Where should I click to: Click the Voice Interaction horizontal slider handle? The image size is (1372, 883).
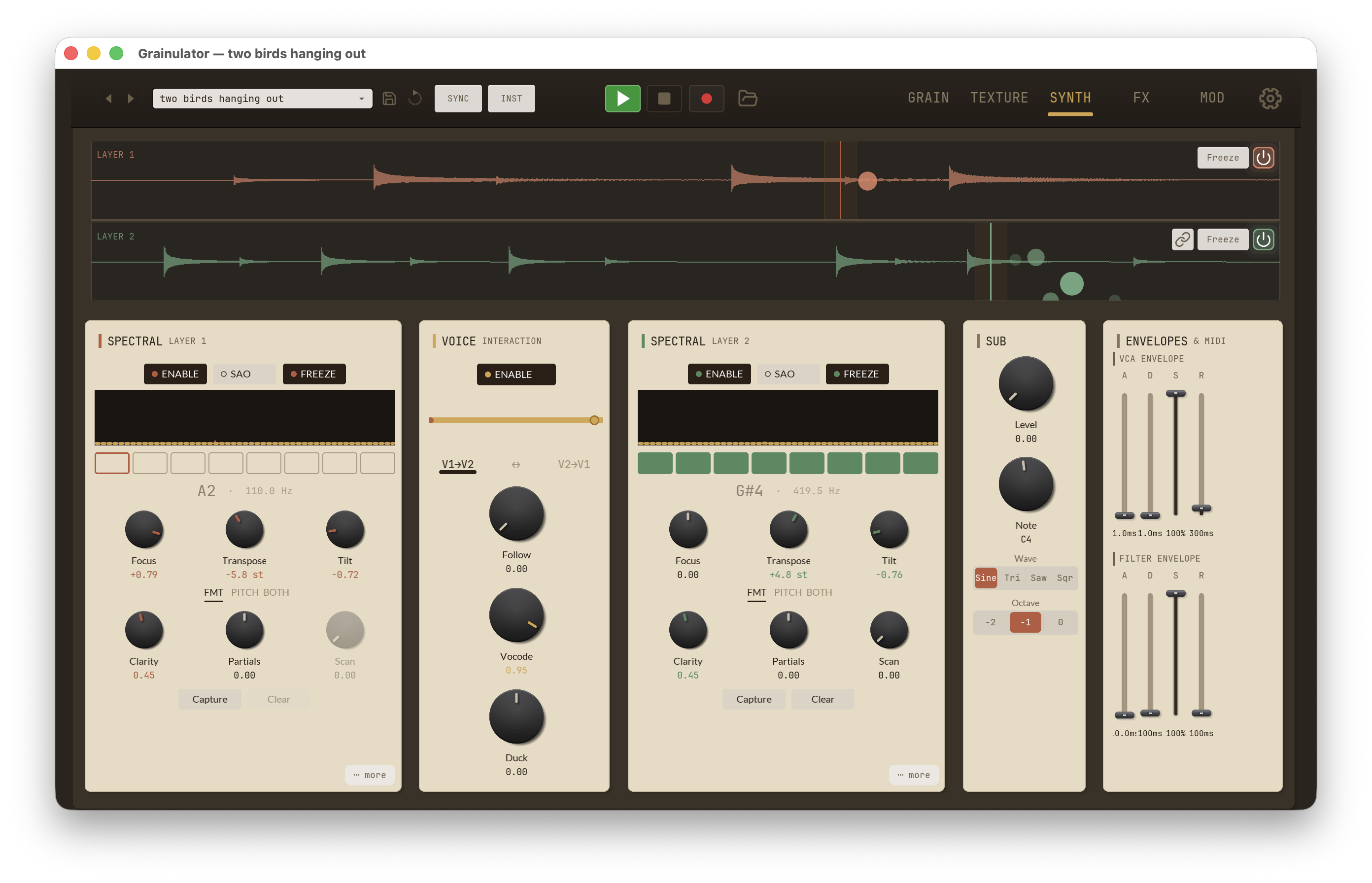tap(594, 420)
